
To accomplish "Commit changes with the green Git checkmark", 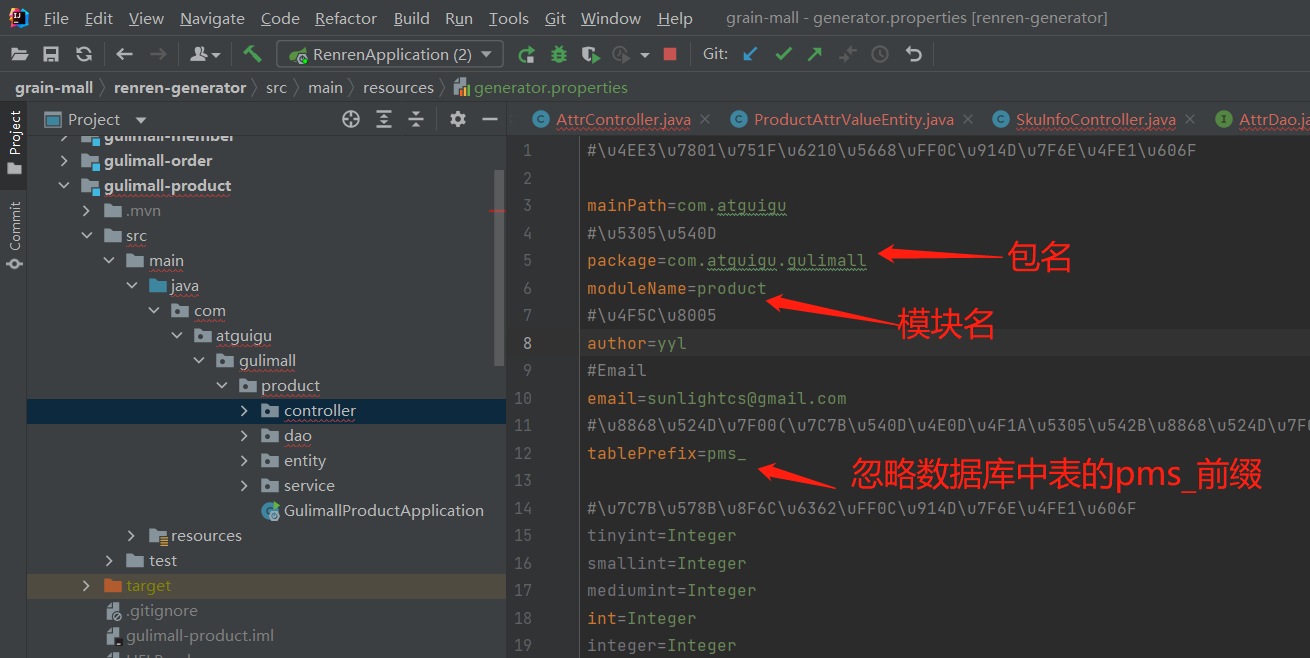I will click(783, 54).
